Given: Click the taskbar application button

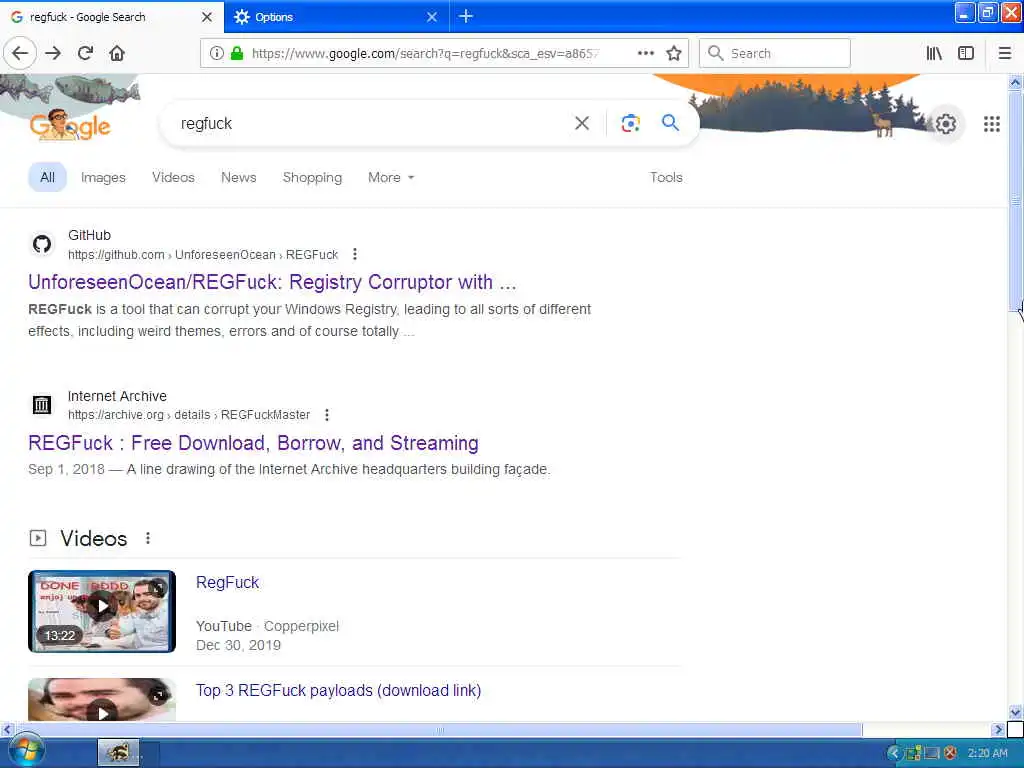Looking at the screenshot, I should tap(118, 752).
